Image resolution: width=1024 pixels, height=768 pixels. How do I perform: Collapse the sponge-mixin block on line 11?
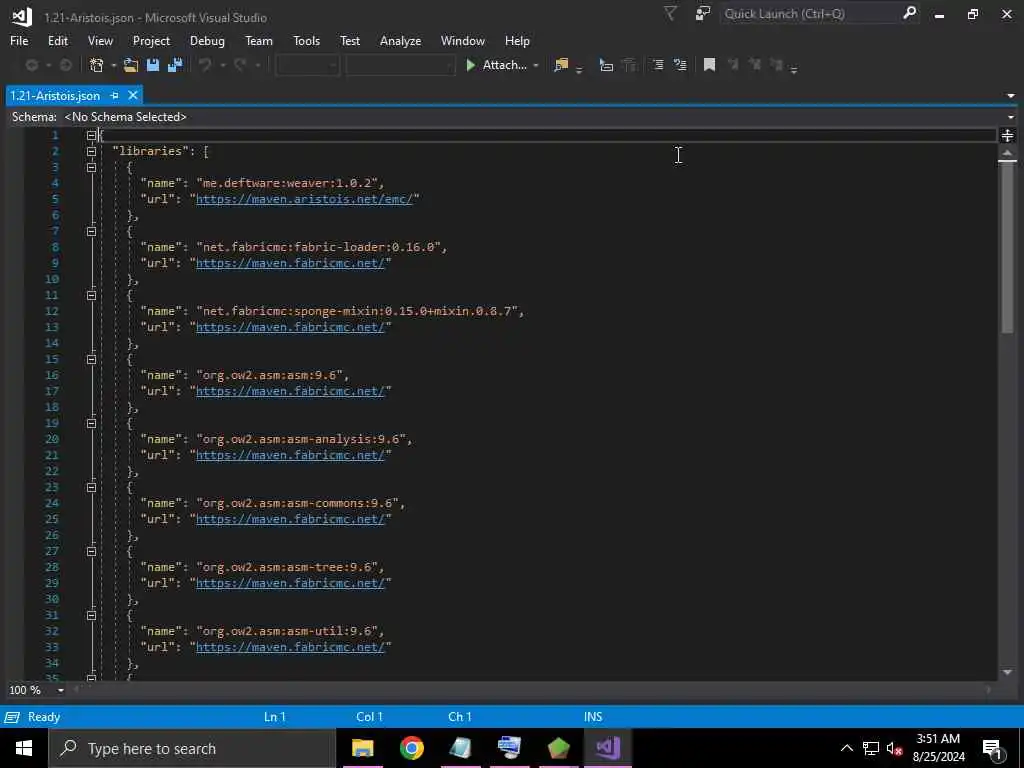(91, 295)
